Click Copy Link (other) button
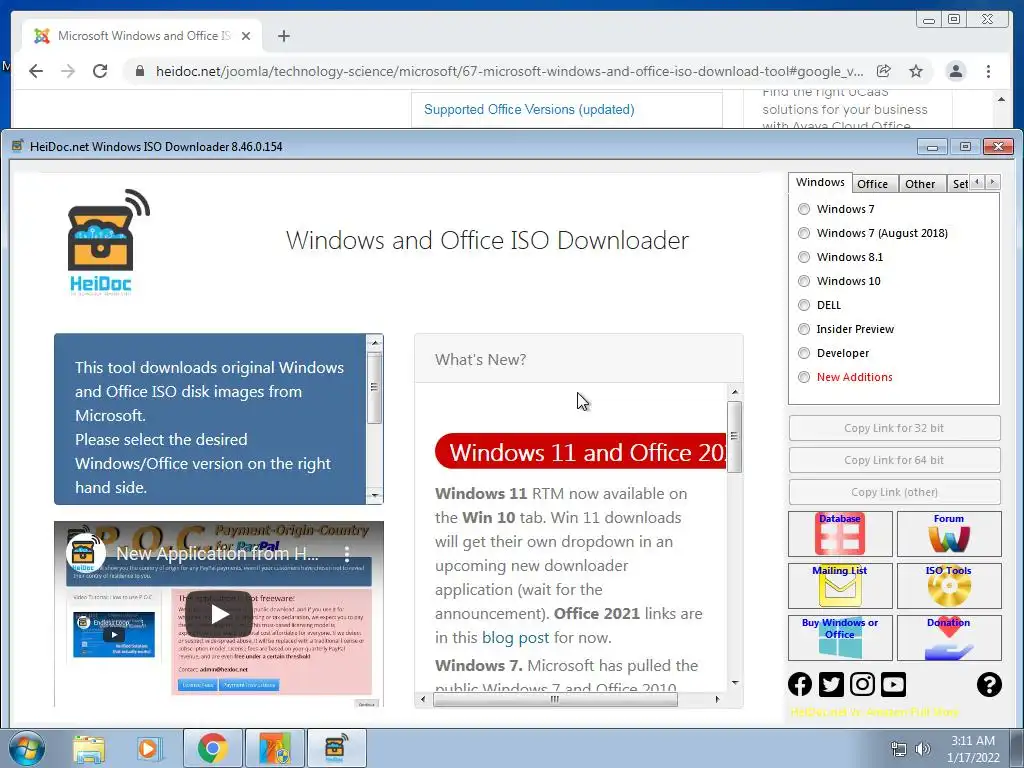 pyautogui.click(x=894, y=492)
